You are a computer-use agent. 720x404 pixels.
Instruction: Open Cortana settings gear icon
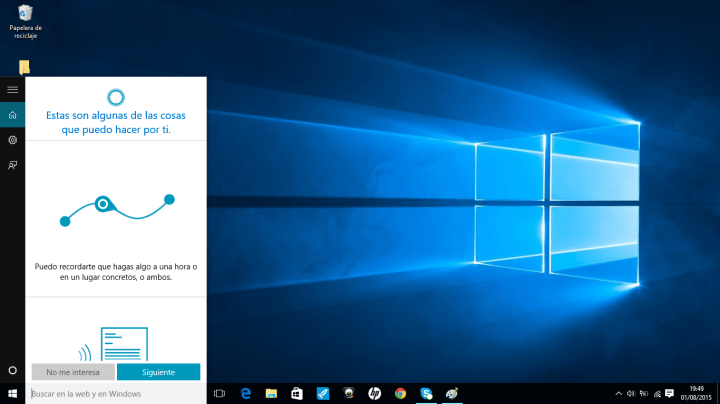pos(12,140)
